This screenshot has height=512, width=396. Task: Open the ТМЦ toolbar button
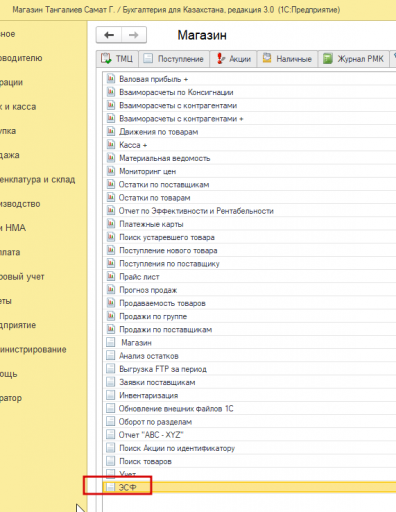[117, 59]
